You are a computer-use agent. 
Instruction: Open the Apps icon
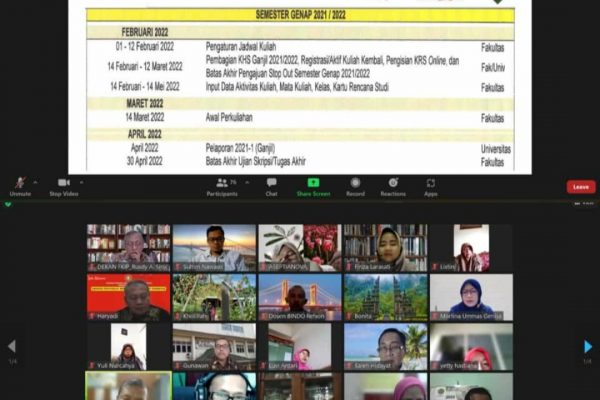pyautogui.click(x=431, y=184)
